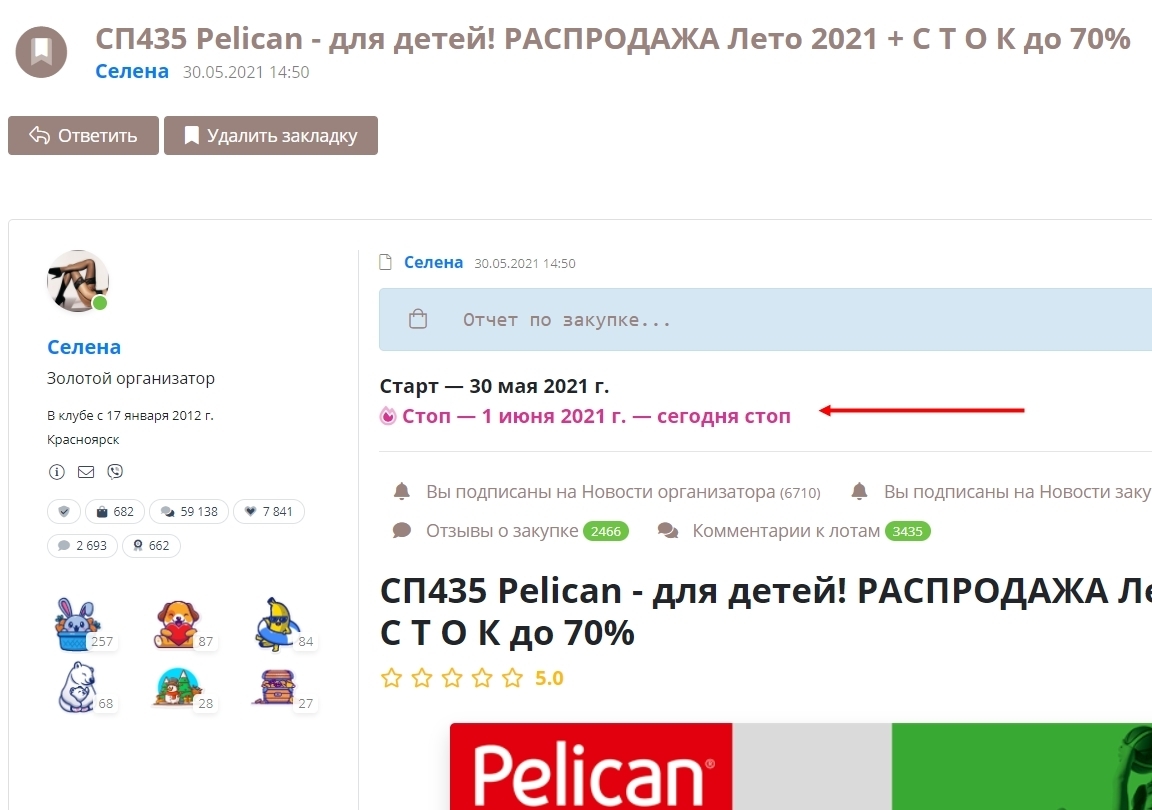Click the 5.0 rating value
The height and width of the screenshot is (810, 1152).
[x=549, y=678]
